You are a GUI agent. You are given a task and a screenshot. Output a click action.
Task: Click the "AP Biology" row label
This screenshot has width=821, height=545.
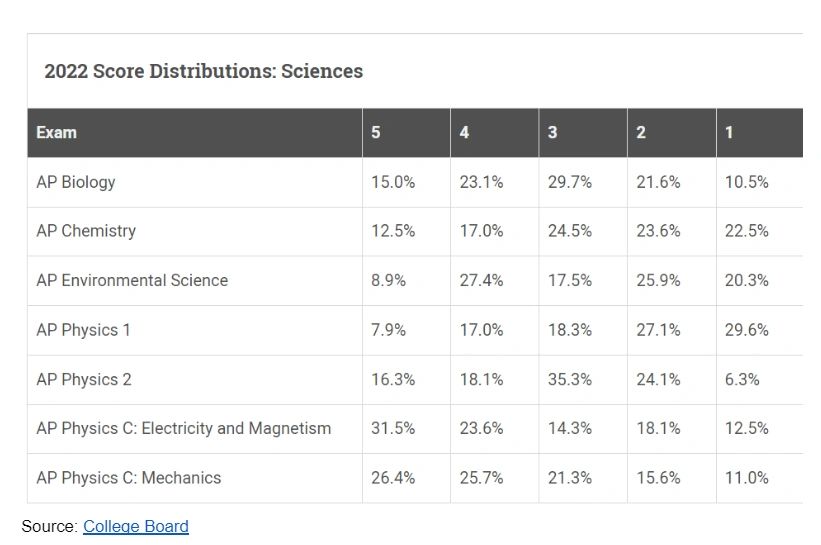[76, 182]
